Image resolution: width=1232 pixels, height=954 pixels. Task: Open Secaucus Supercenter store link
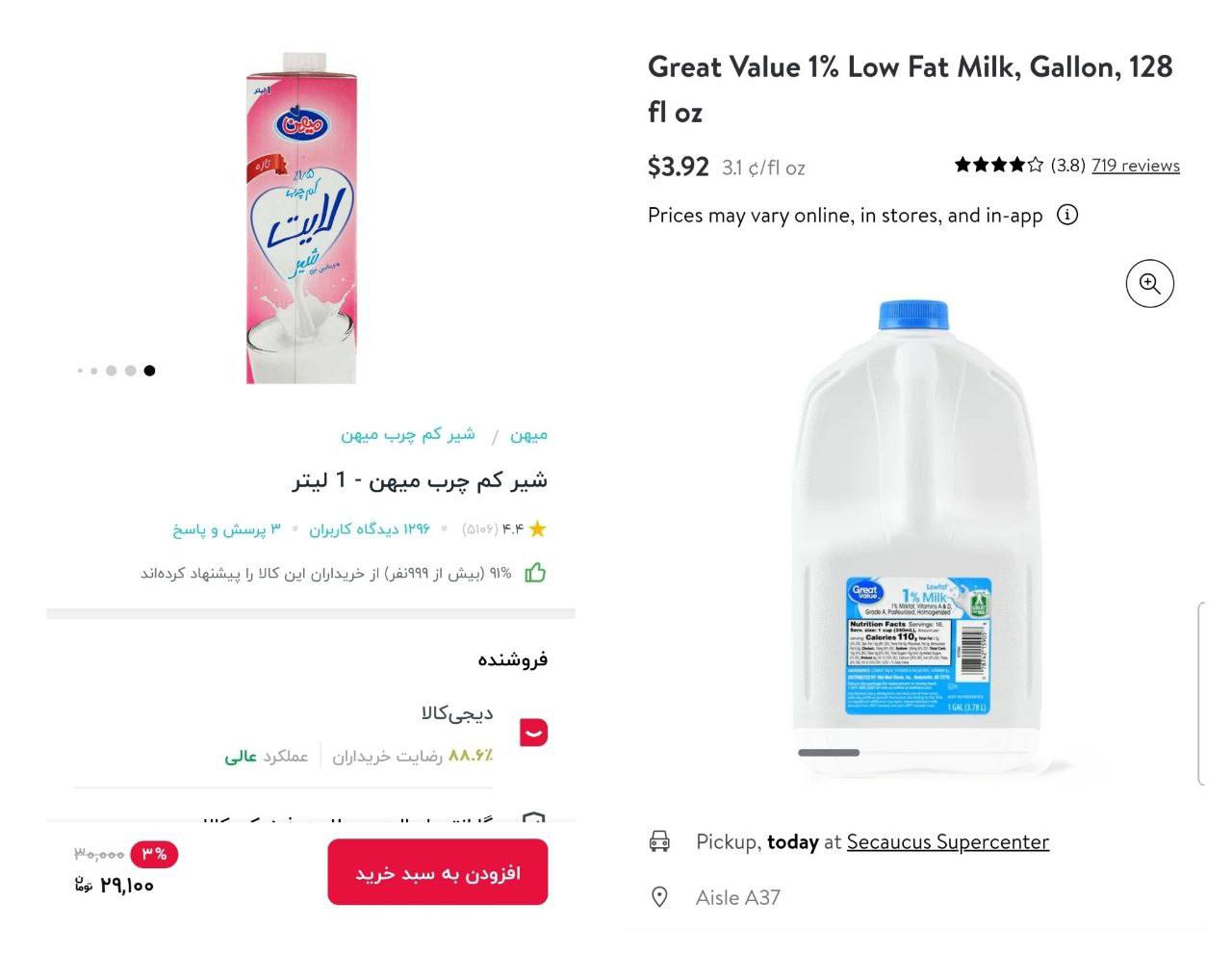947,841
